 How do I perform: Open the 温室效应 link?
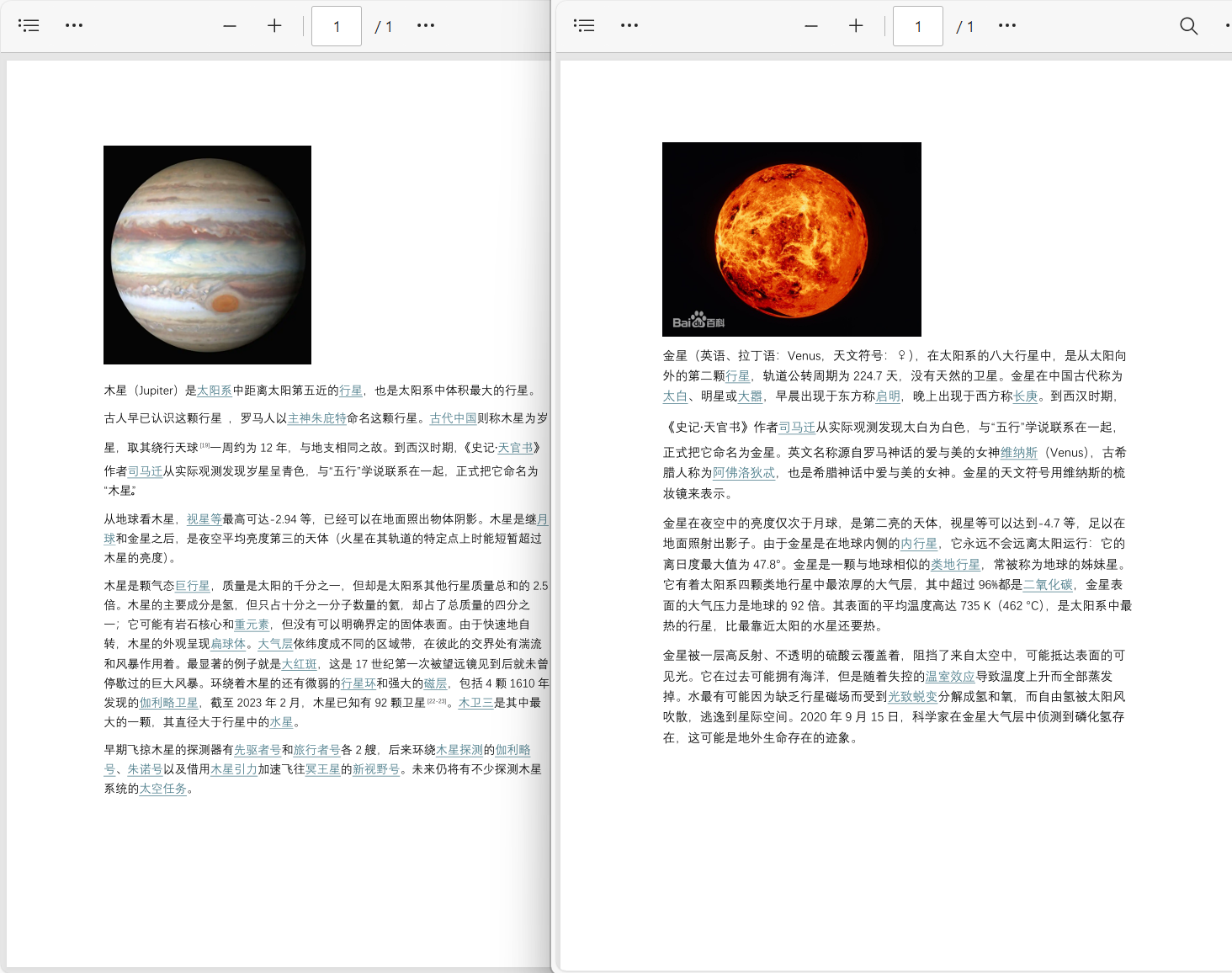pos(950,677)
